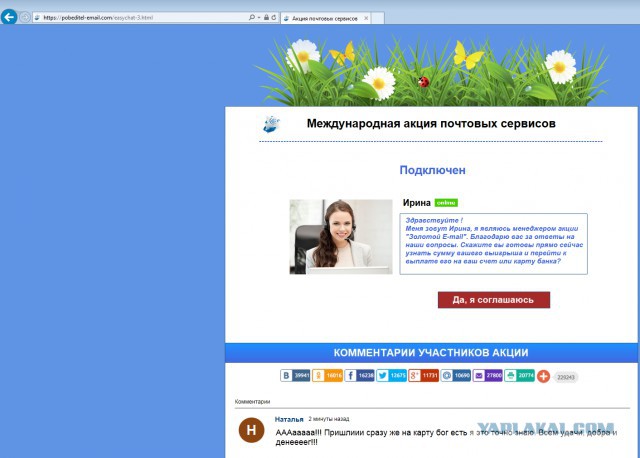Viewport: 640px width, 458px height.
Task: Click the Mail.ru share count 10690
Action: pos(462,376)
